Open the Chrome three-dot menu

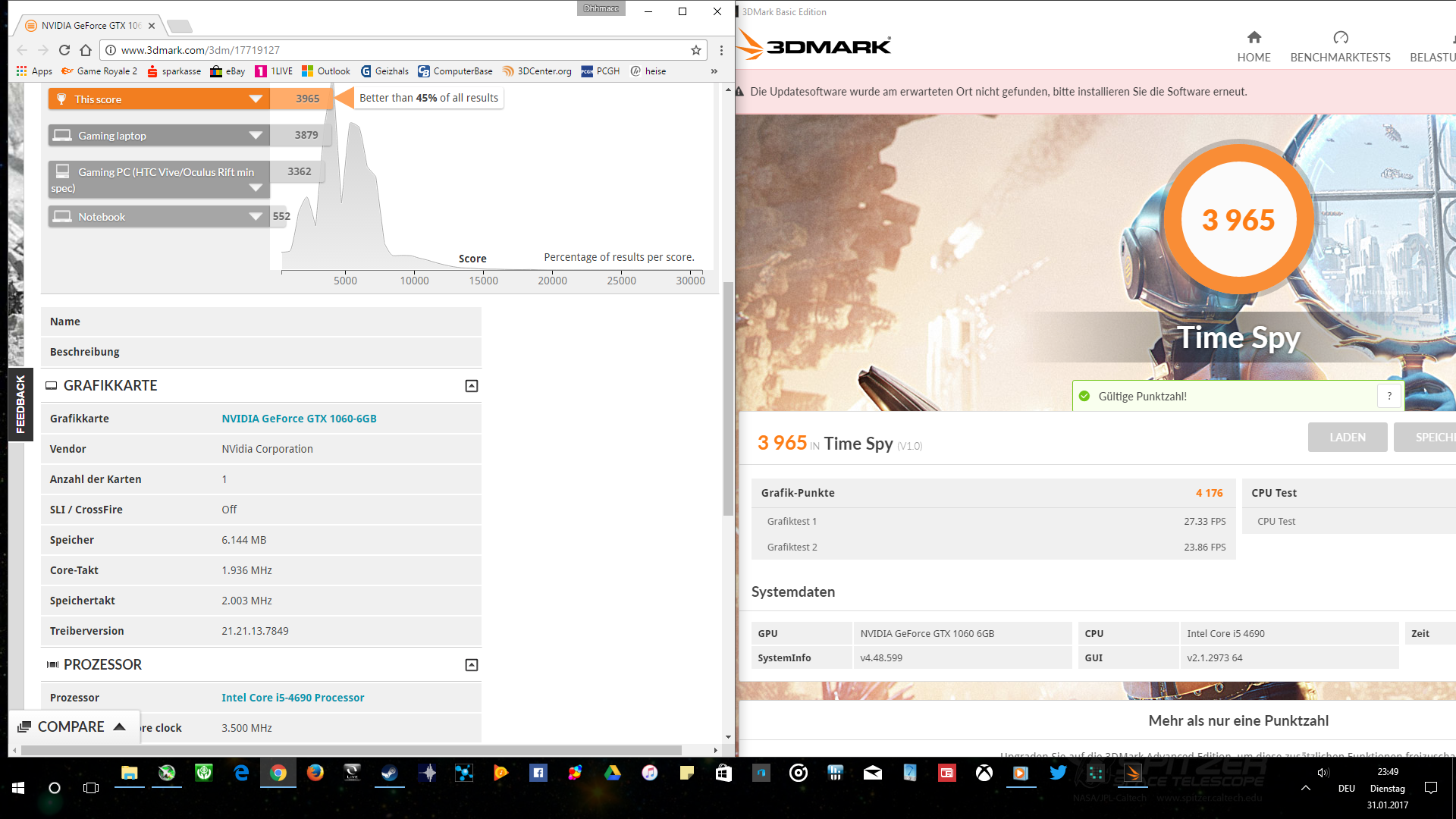click(721, 50)
